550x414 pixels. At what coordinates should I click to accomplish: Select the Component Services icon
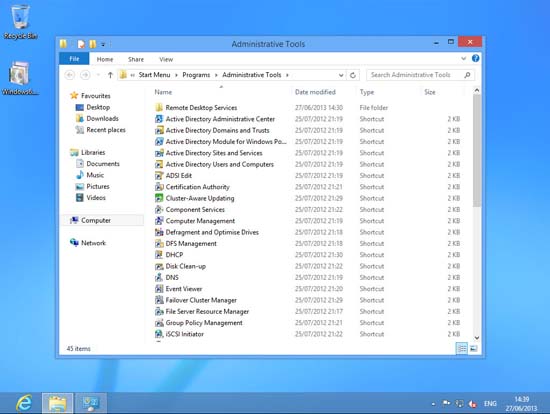pyautogui.click(x=159, y=209)
